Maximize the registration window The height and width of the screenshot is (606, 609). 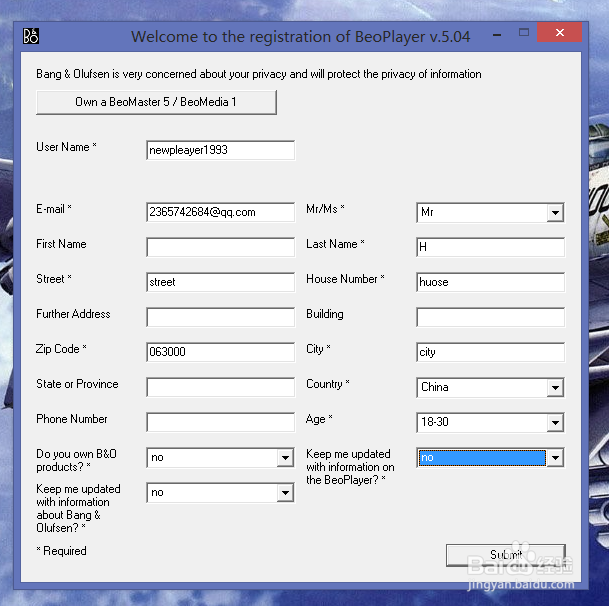[x=524, y=33]
